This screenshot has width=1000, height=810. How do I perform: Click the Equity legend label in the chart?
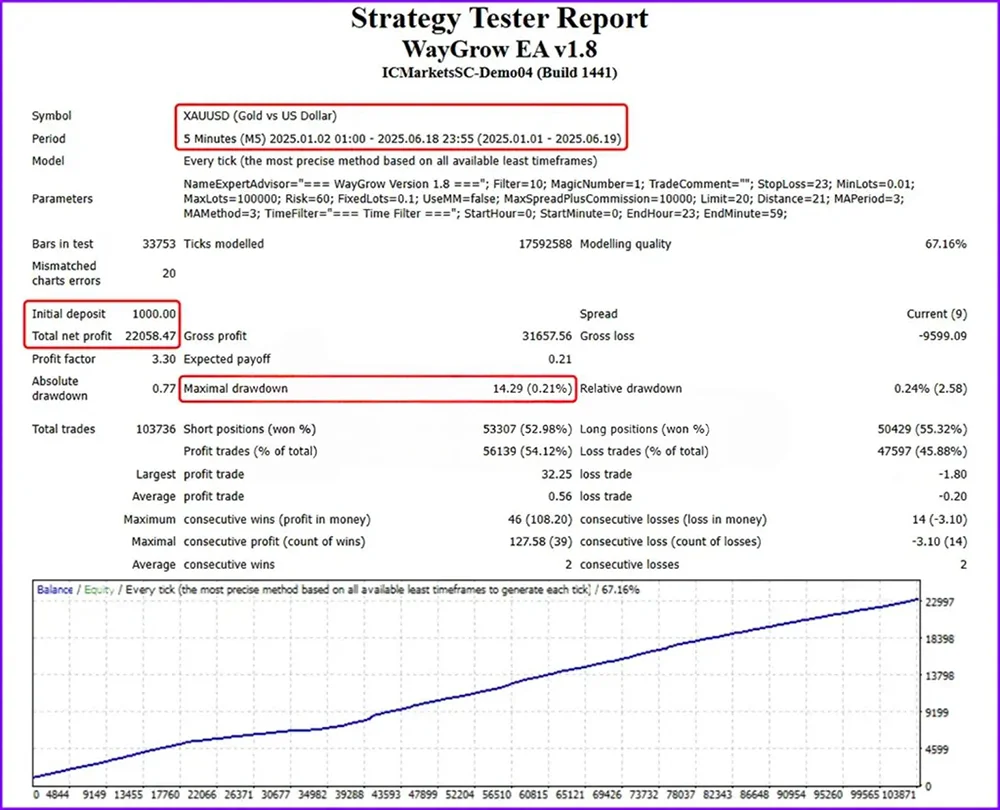click(x=99, y=589)
